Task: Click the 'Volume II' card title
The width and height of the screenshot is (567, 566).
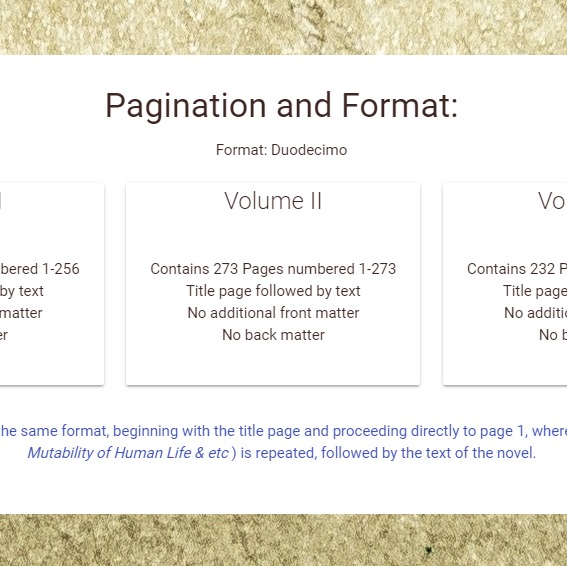Action: (273, 201)
